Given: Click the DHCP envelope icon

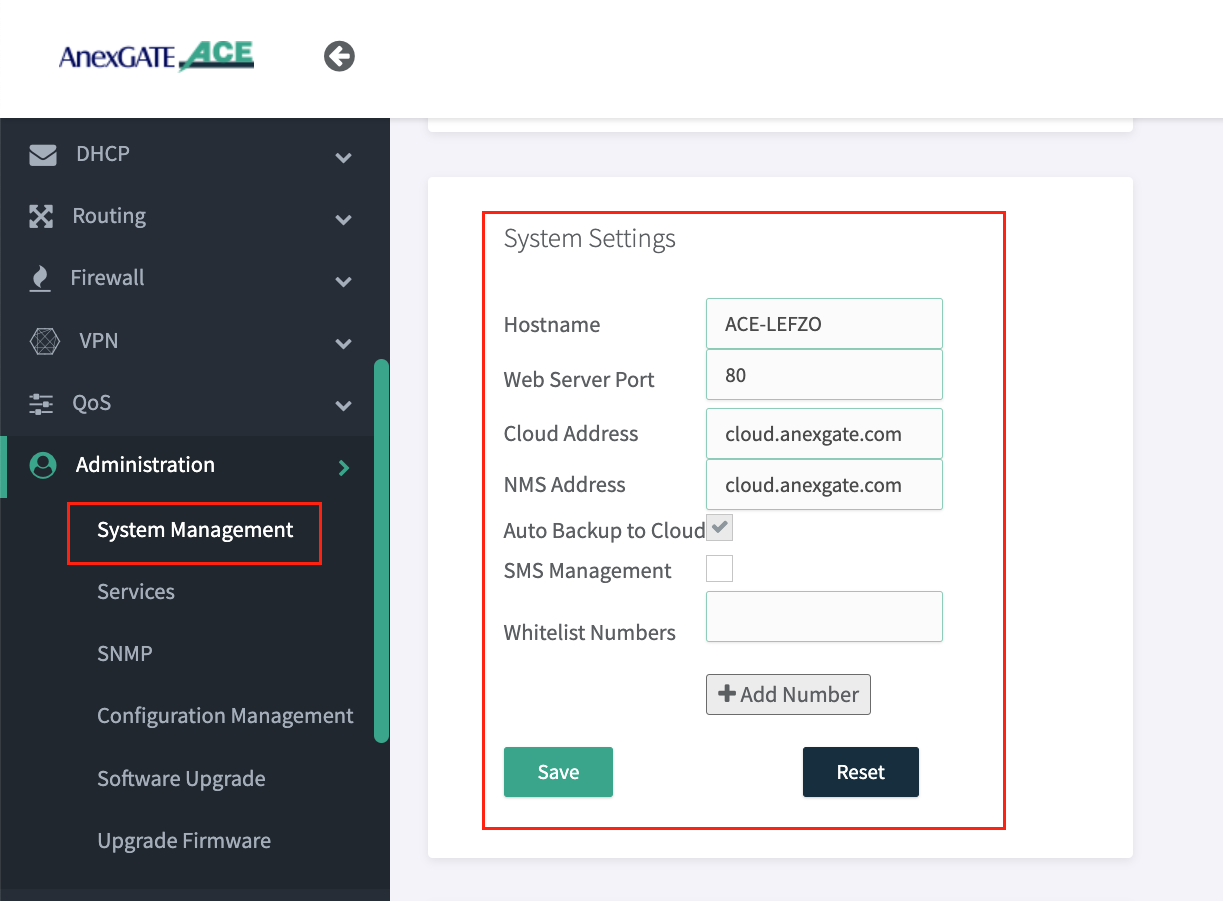Looking at the screenshot, I should pos(42,155).
